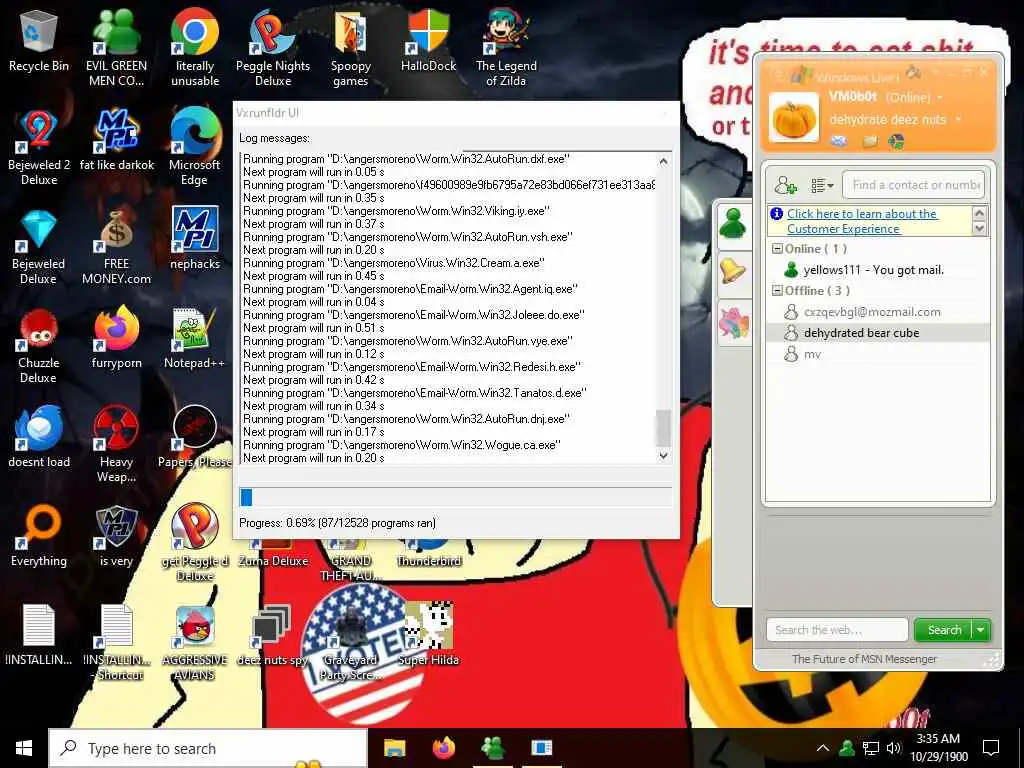This screenshot has width=1024, height=768.
Task: Click the pumpkin display picture in Messenger
Action: [794, 118]
